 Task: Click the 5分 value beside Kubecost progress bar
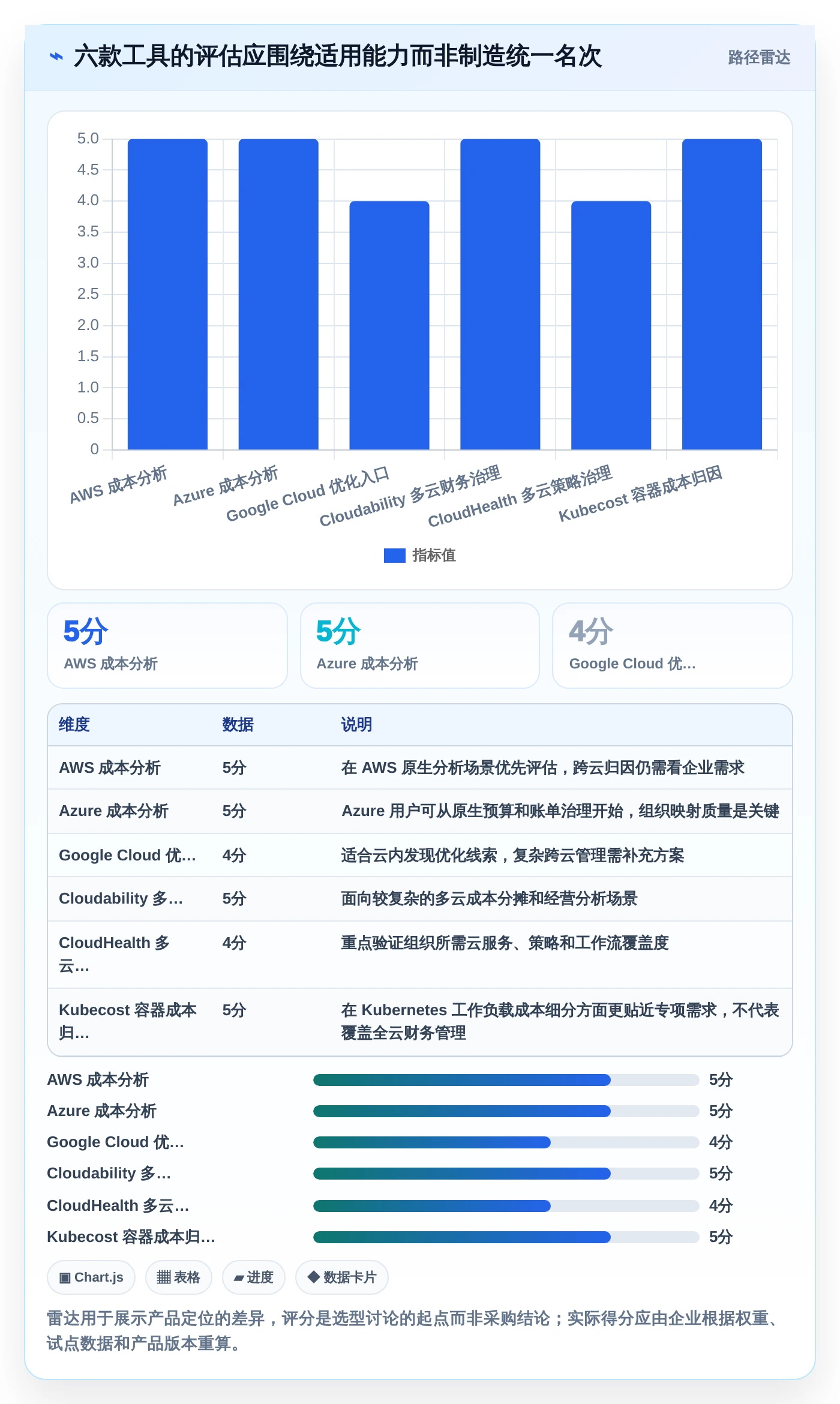tap(721, 1237)
